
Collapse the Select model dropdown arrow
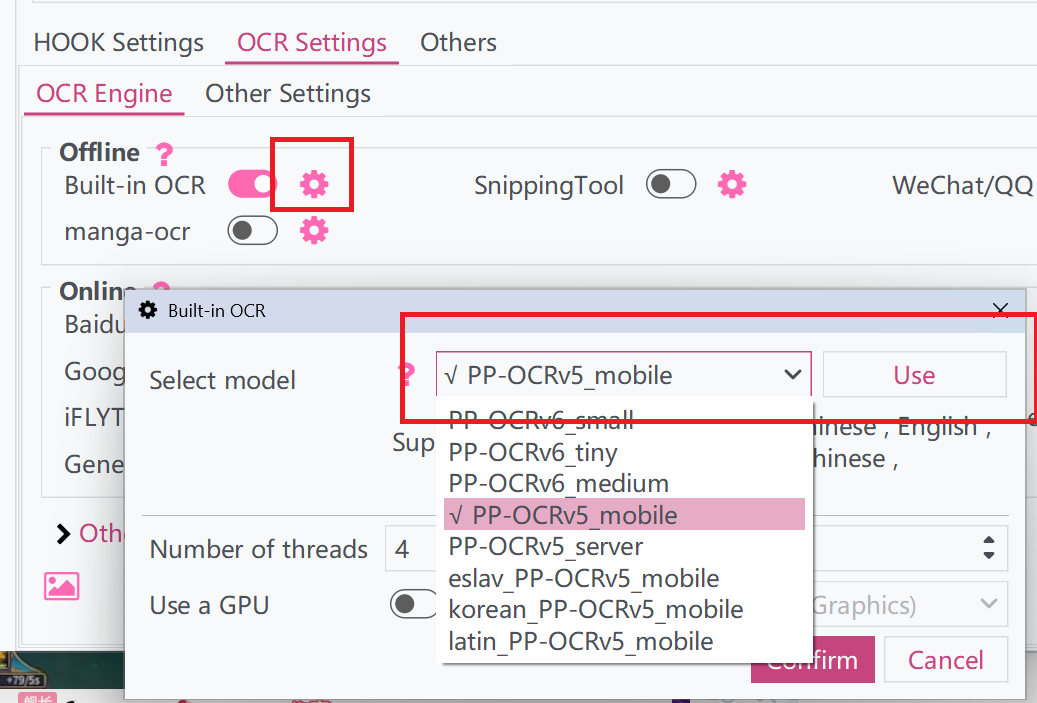click(x=792, y=375)
